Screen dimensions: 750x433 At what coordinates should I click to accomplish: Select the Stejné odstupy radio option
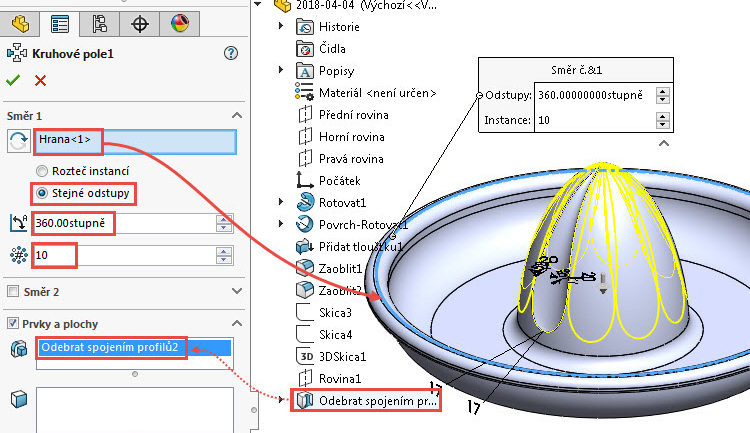click(x=83, y=193)
